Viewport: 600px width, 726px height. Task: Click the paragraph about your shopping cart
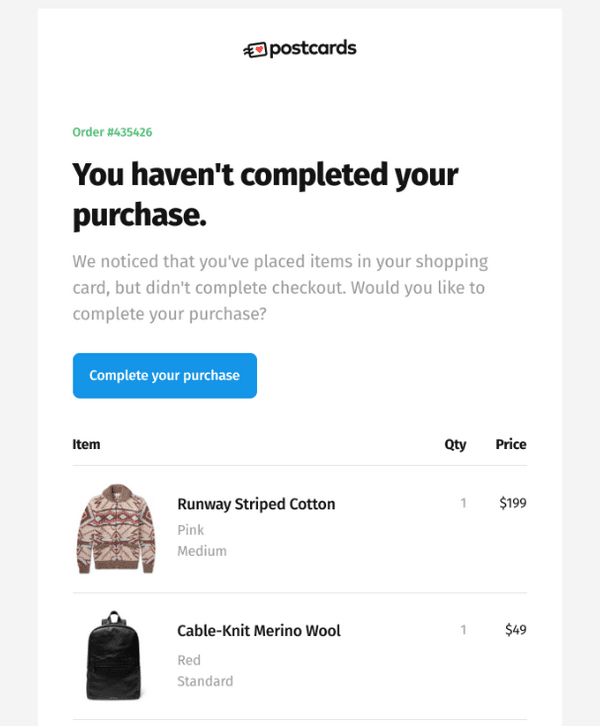[x=280, y=288]
